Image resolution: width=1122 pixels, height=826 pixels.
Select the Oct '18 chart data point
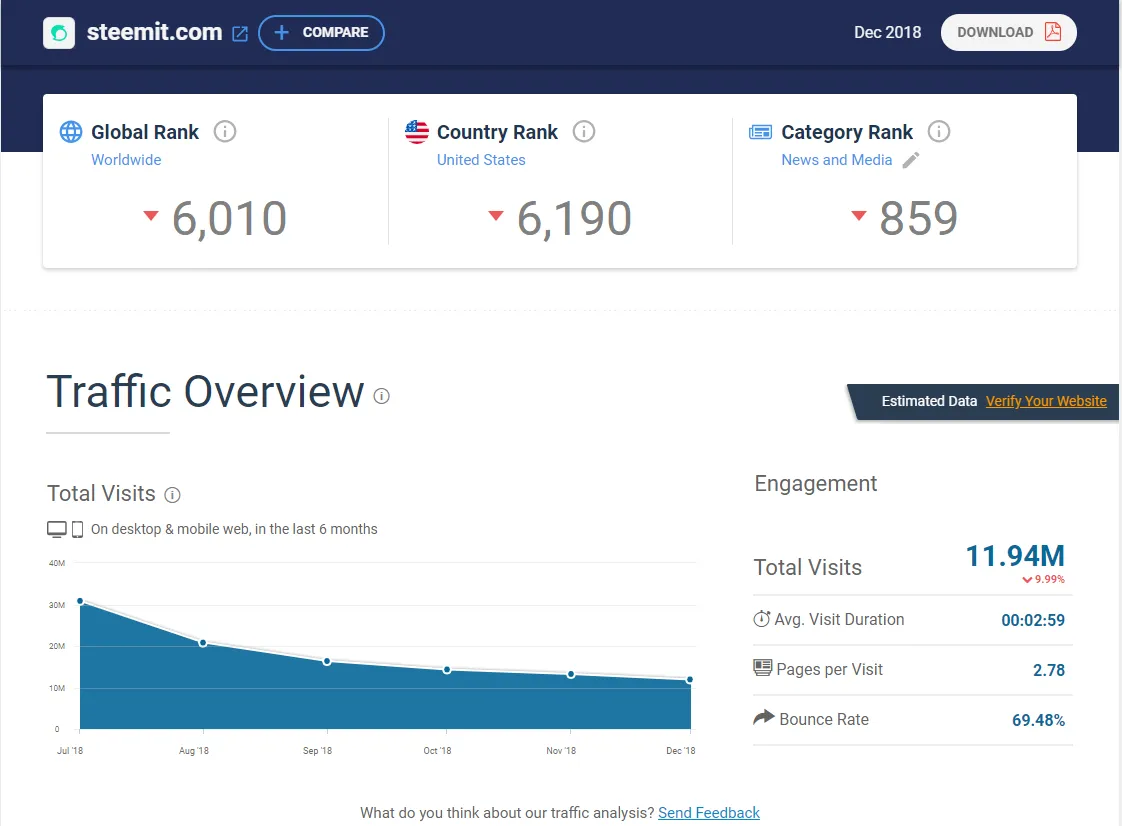click(447, 670)
